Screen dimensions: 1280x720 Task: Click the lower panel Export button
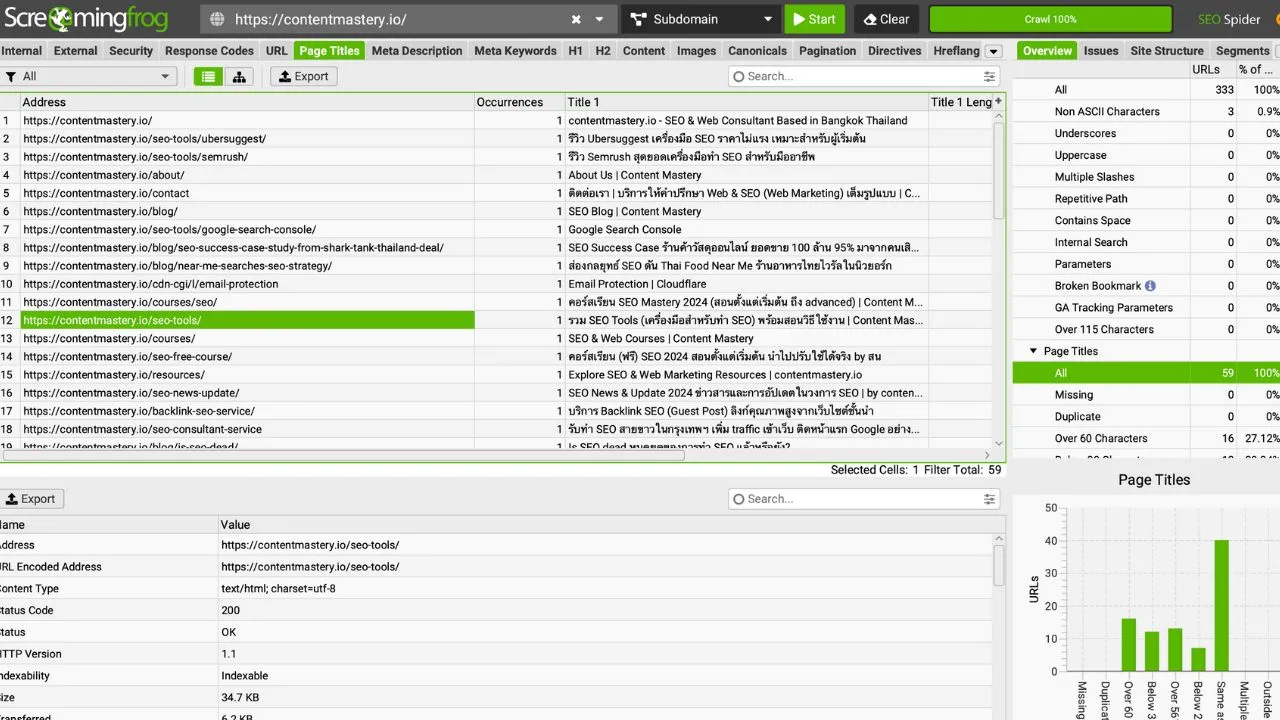pos(31,499)
